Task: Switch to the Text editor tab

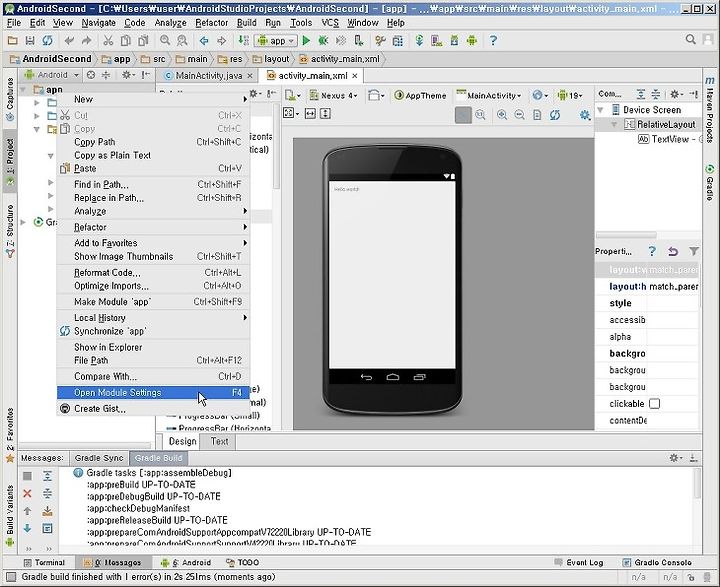Action: pyautogui.click(x=219, y=441)
